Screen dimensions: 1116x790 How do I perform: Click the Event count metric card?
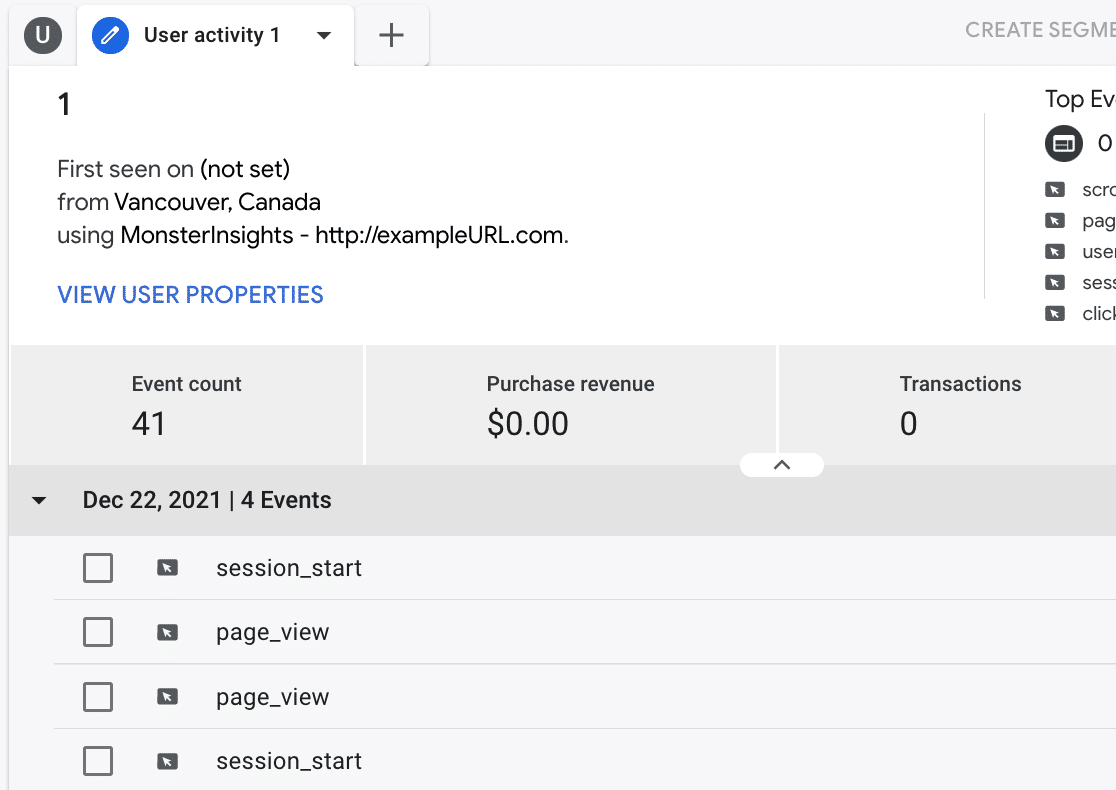pyautogui.click(x=187, y=406)
